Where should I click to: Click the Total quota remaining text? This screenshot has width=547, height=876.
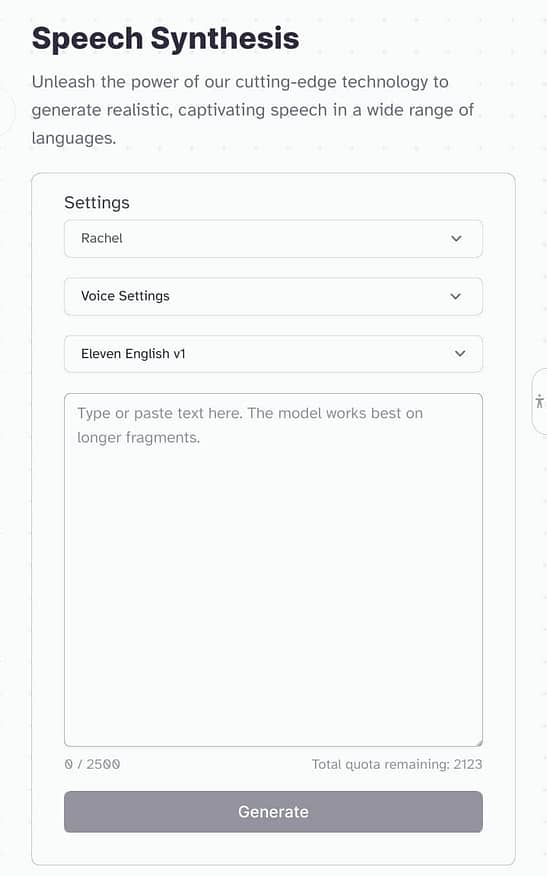pyautogui.click(x=397, y=764)
